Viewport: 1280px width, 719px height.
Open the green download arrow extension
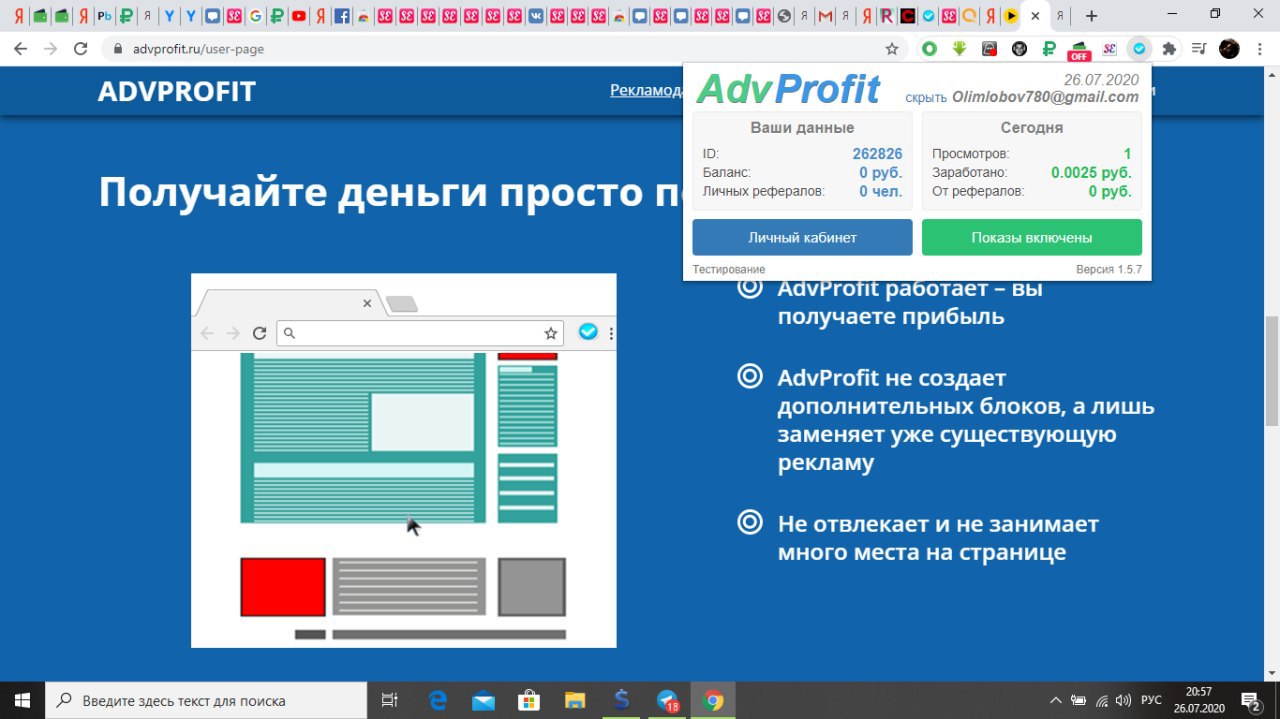pyautogui.click(x=959, y=48)
